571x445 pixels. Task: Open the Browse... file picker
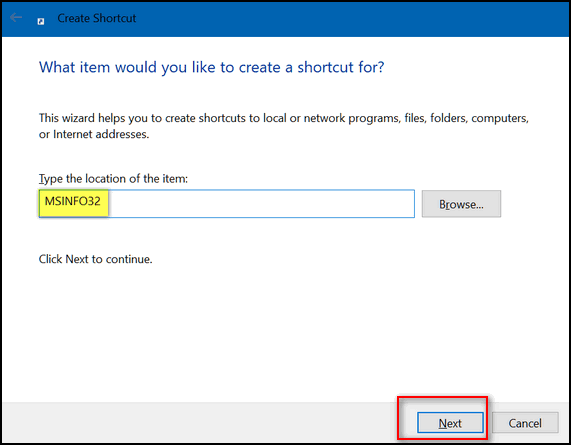[461, 204]
